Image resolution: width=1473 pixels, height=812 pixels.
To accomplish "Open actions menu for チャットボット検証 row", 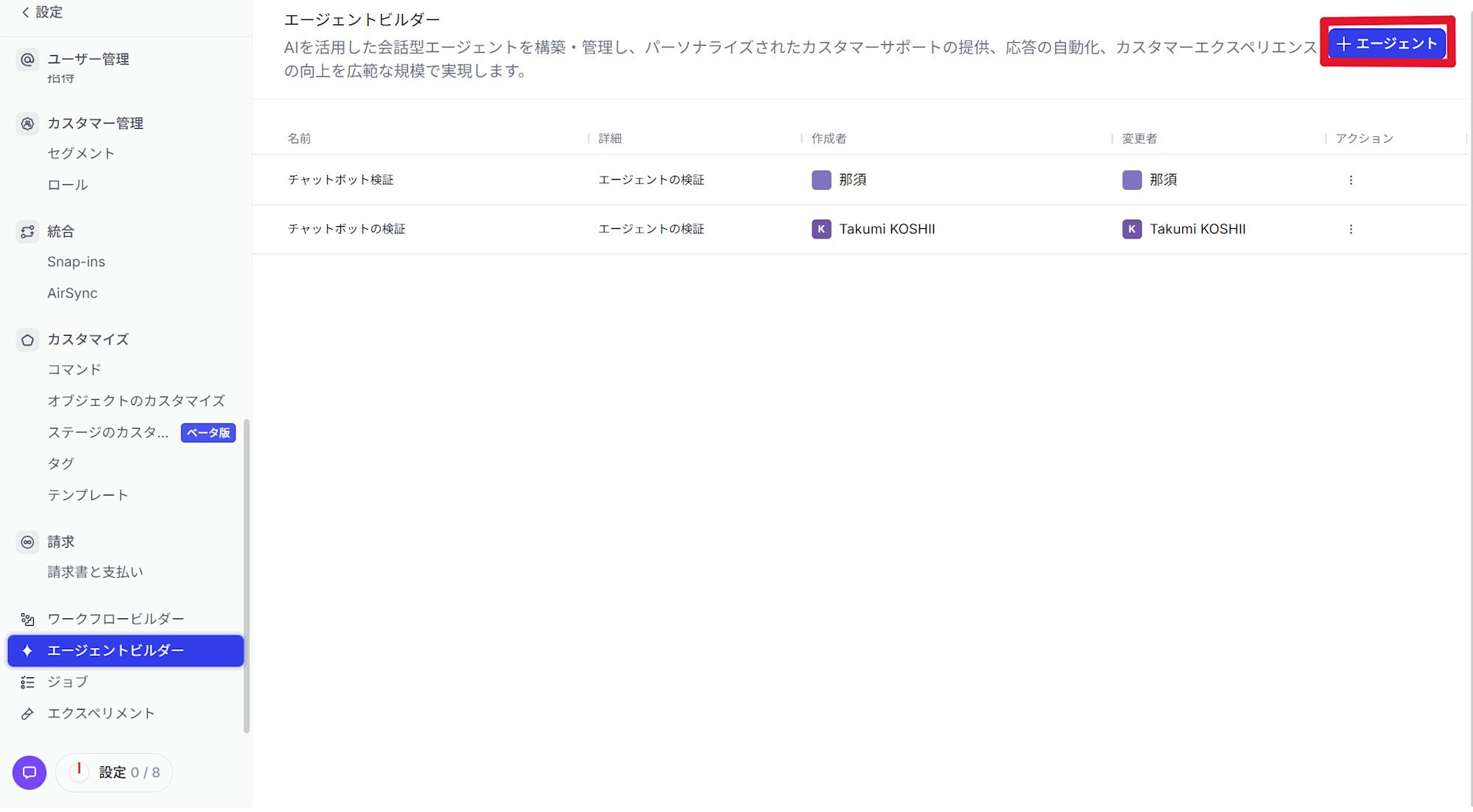I will (1351, 180).
